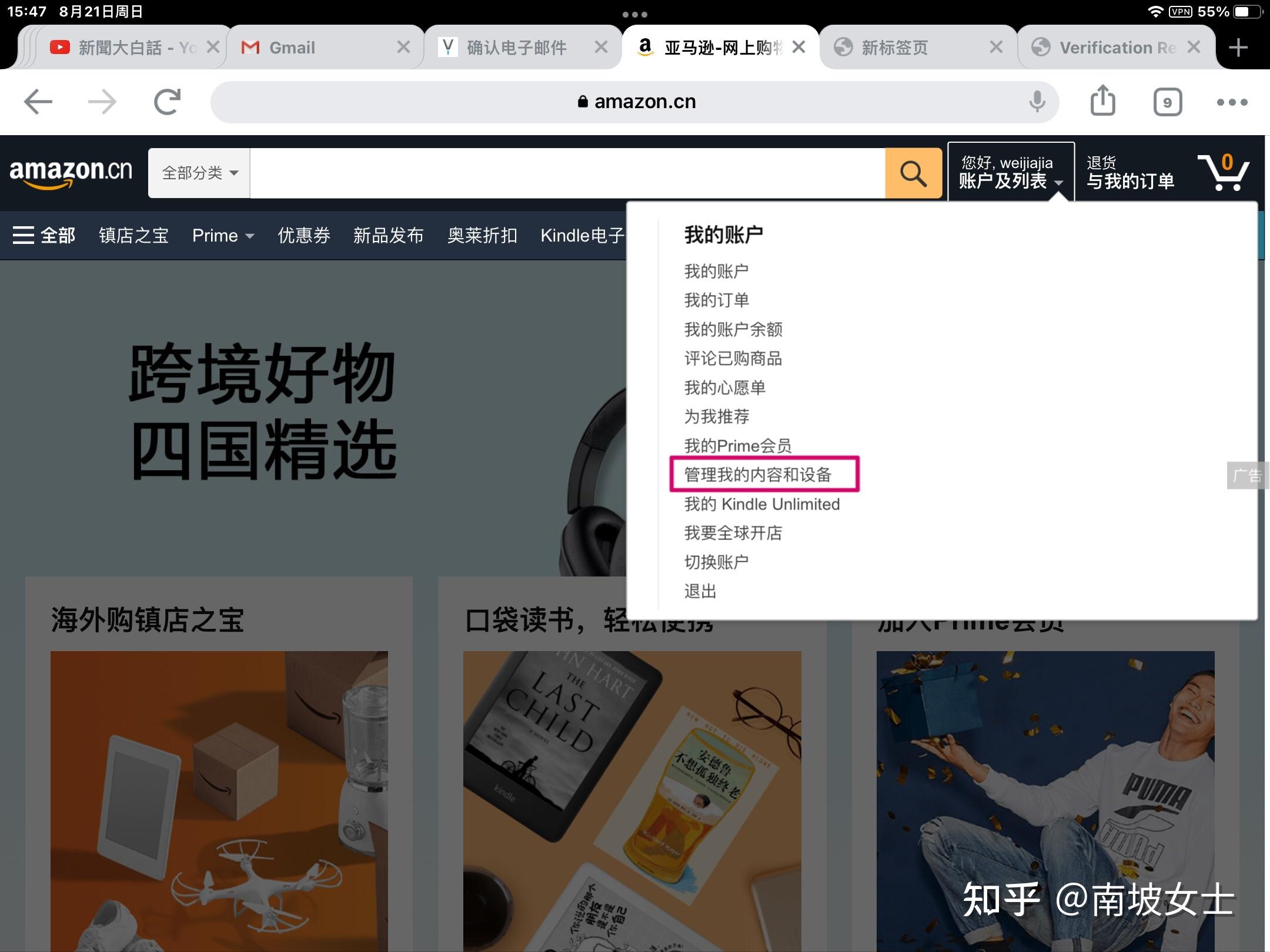
Task: Click the Amazon search input field
Action: 567,173
